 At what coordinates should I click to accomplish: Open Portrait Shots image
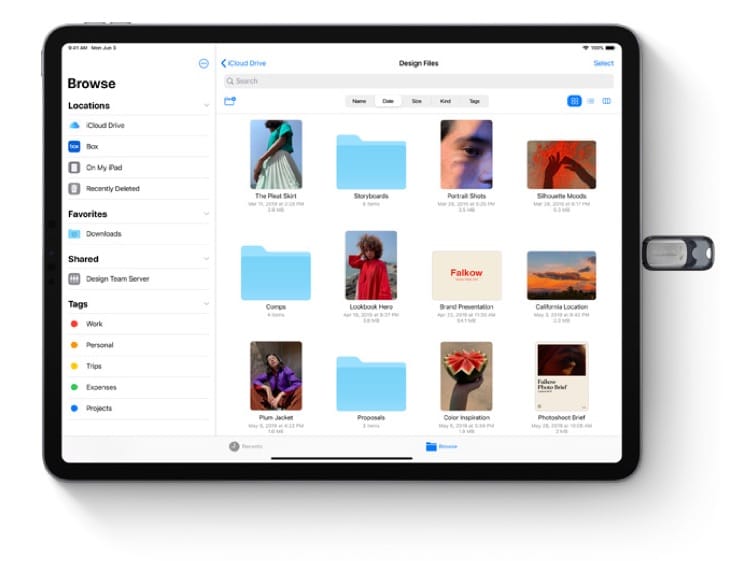tap(466, 155)
